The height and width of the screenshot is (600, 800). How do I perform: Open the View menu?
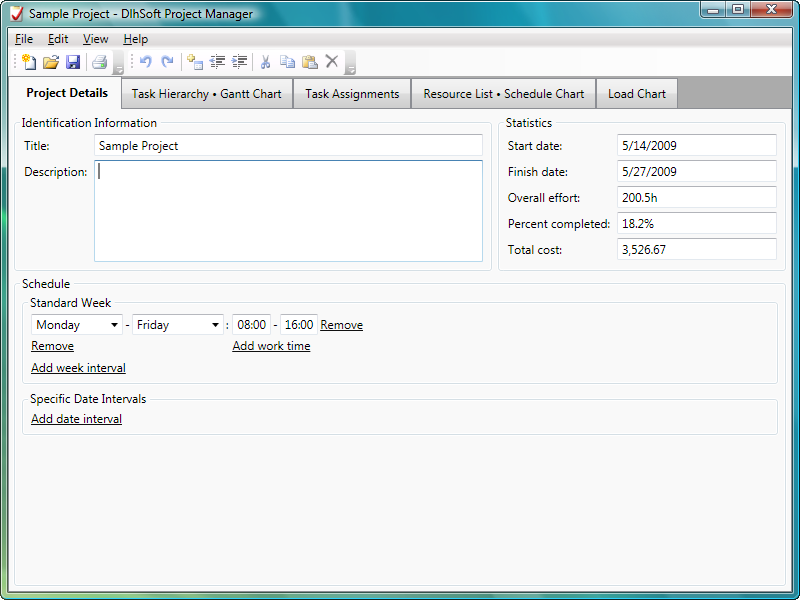(95, 39)
